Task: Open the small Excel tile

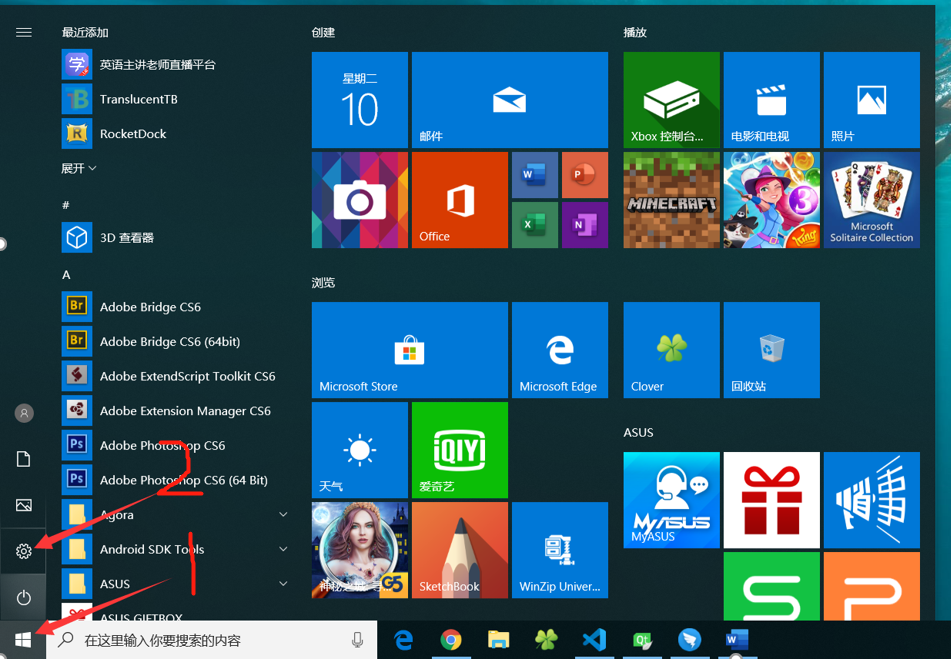Action: [534, 225]
